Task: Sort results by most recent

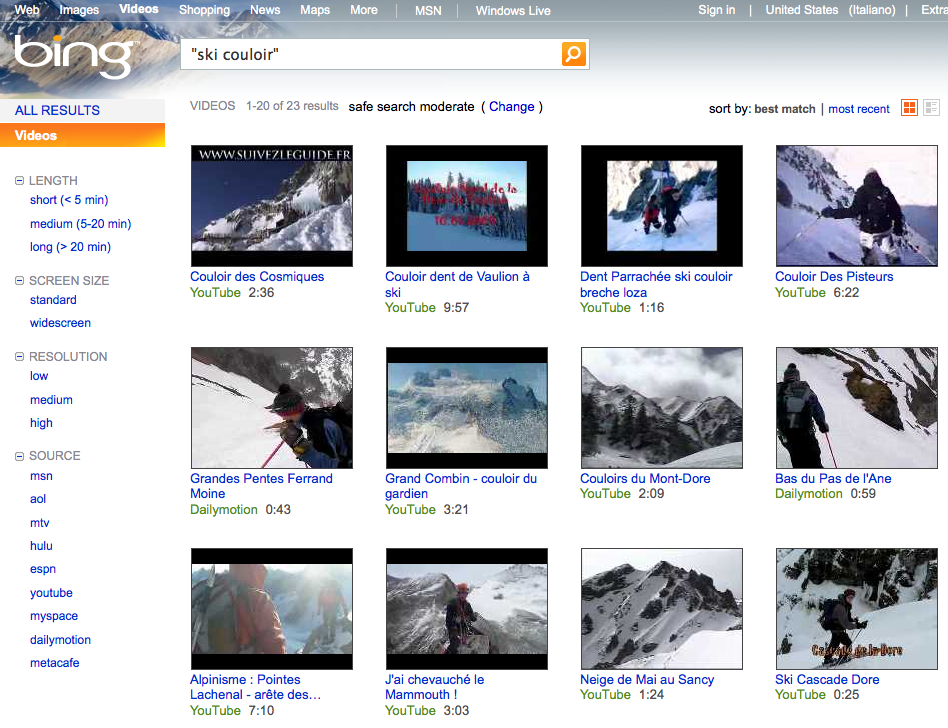Action: [858, 109]
